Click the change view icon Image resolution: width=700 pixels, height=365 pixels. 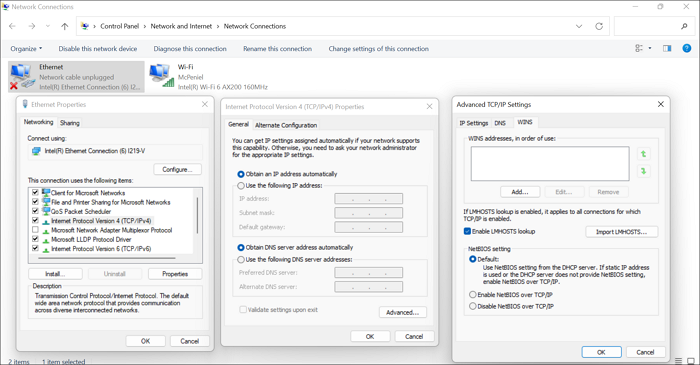pyautogui.click(x=639, y=48)
